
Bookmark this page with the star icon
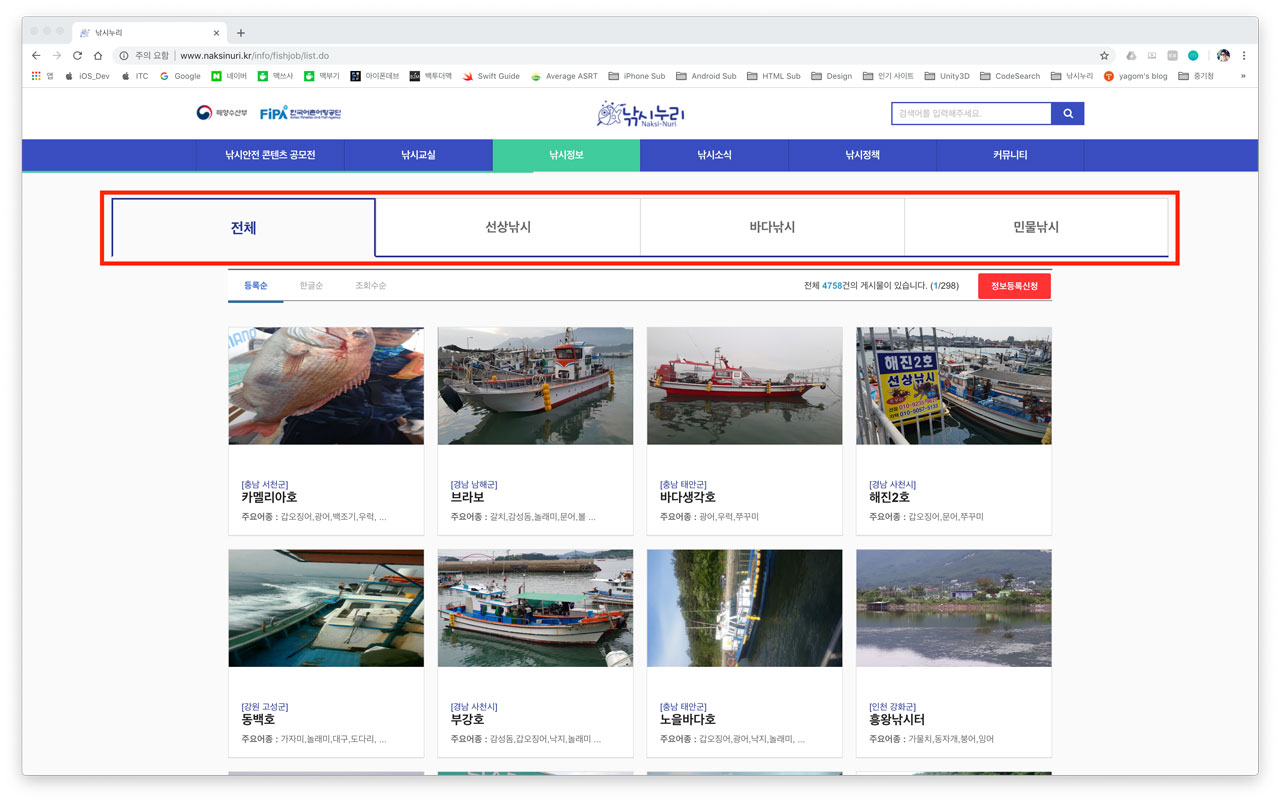click(1104, 56)
